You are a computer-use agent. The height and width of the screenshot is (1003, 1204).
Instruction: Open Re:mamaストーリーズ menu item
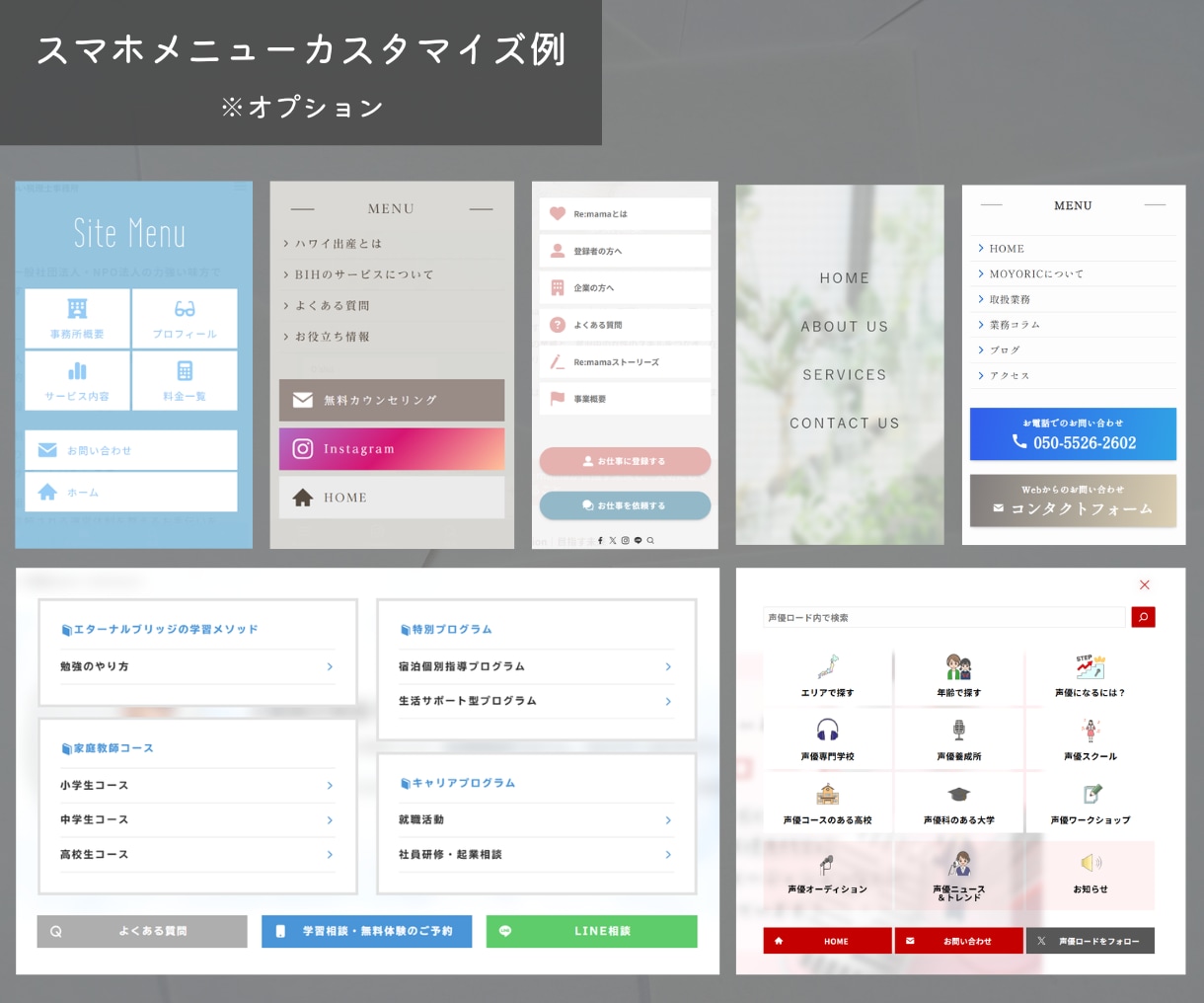(625, 362)
